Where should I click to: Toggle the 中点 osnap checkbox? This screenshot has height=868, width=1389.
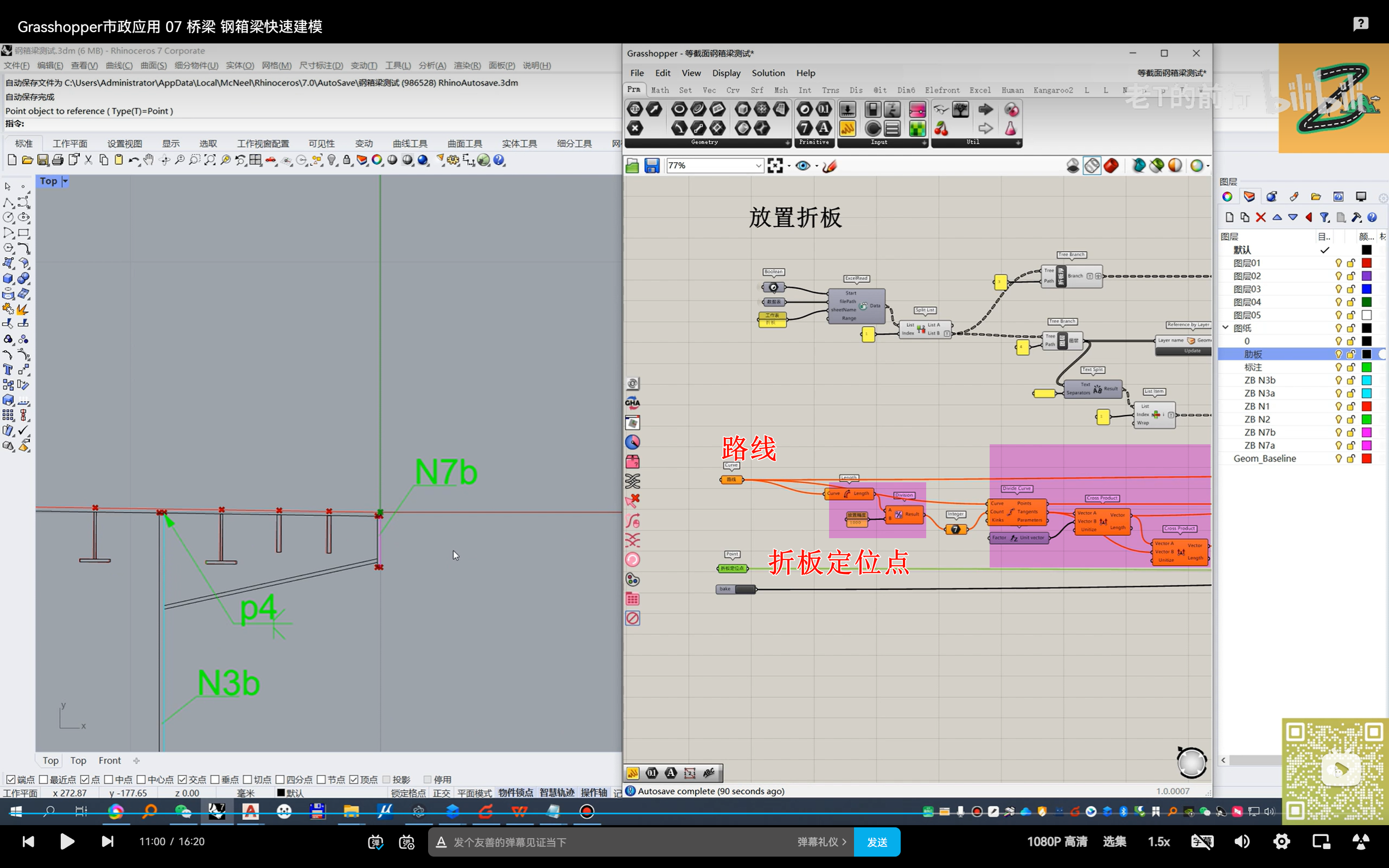click(109, 779)
